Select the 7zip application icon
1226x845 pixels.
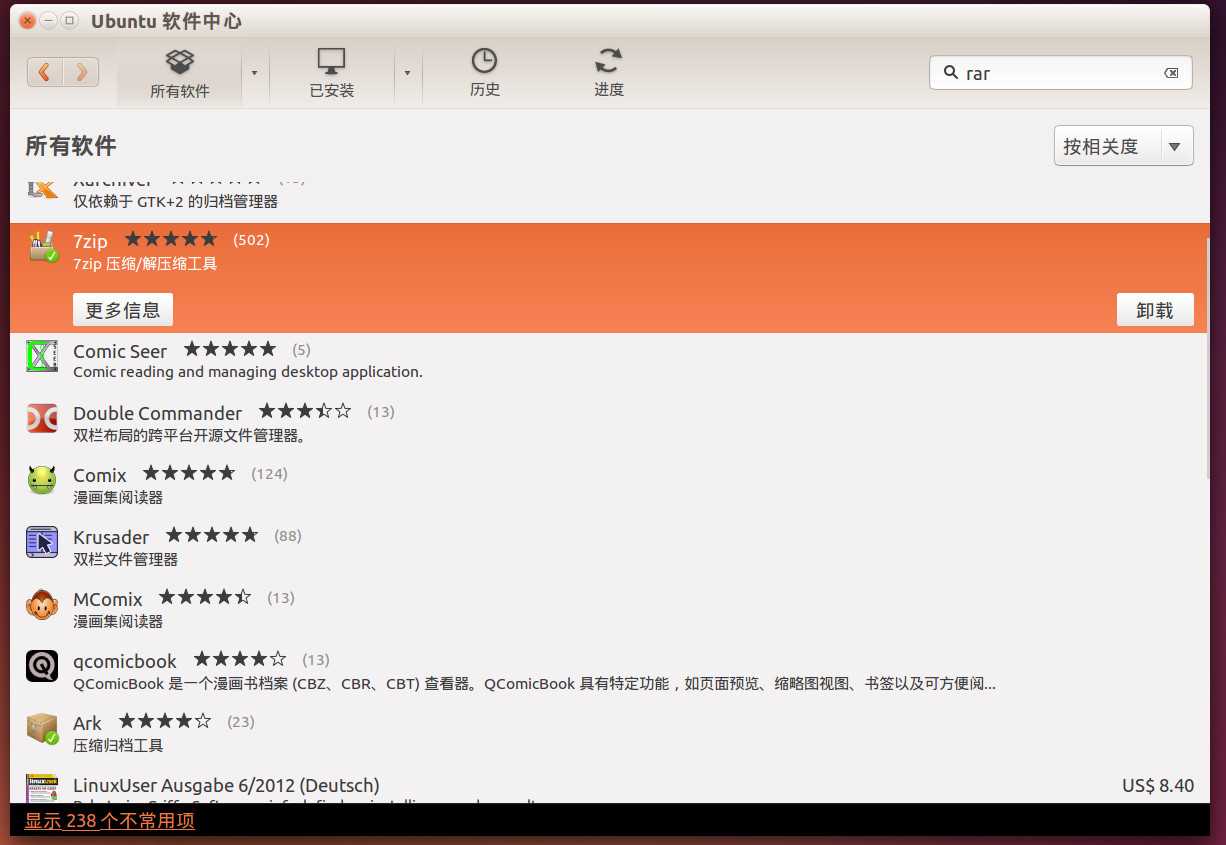tap(42, 247)
